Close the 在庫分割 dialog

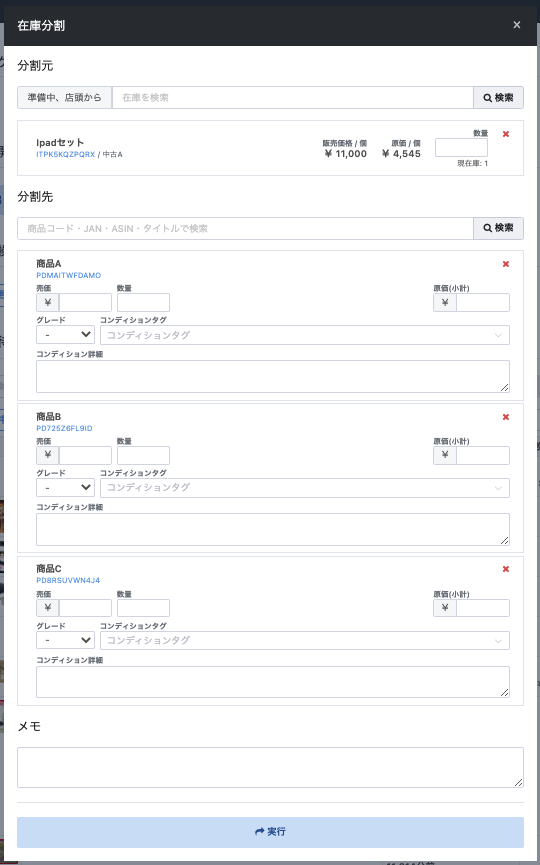(x=517, y=25)
